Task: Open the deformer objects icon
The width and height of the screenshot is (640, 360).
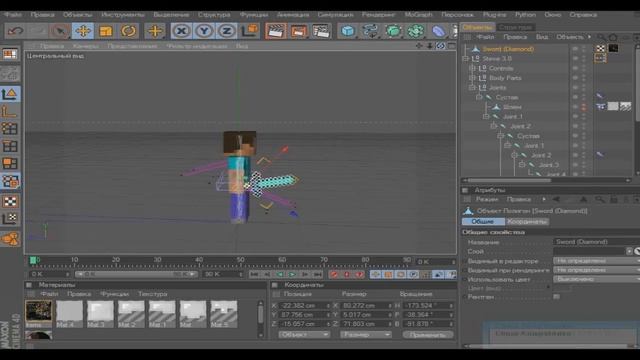Action: (439, 31)
